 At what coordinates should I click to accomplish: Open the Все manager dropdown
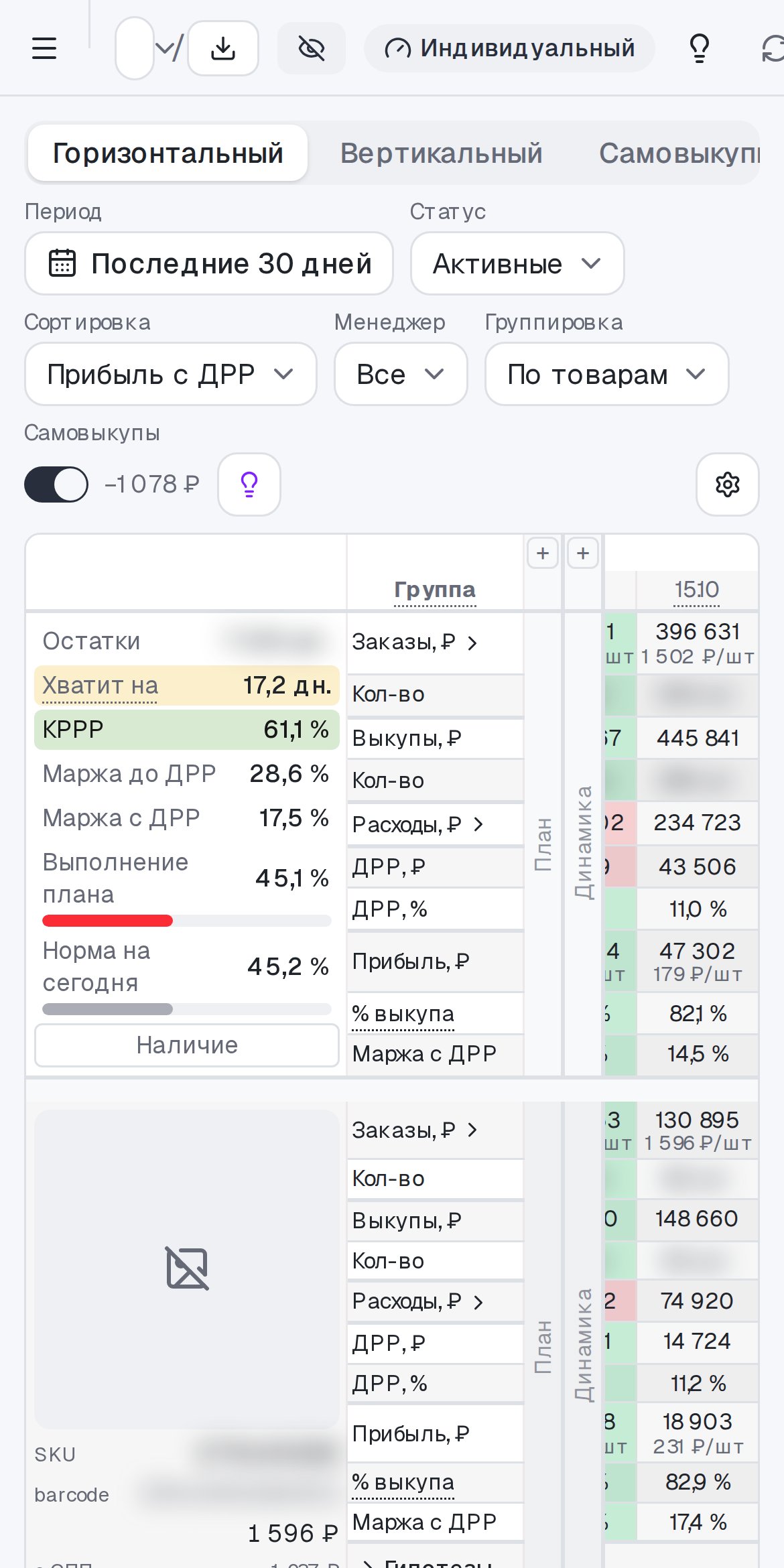tap(401, 374)
